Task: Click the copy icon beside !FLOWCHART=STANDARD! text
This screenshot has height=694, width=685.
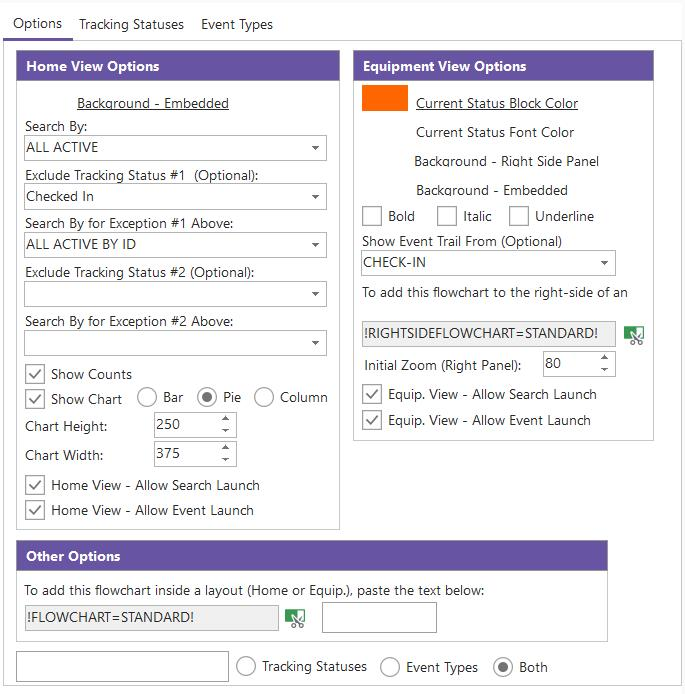Action: [x=295, y=618]
